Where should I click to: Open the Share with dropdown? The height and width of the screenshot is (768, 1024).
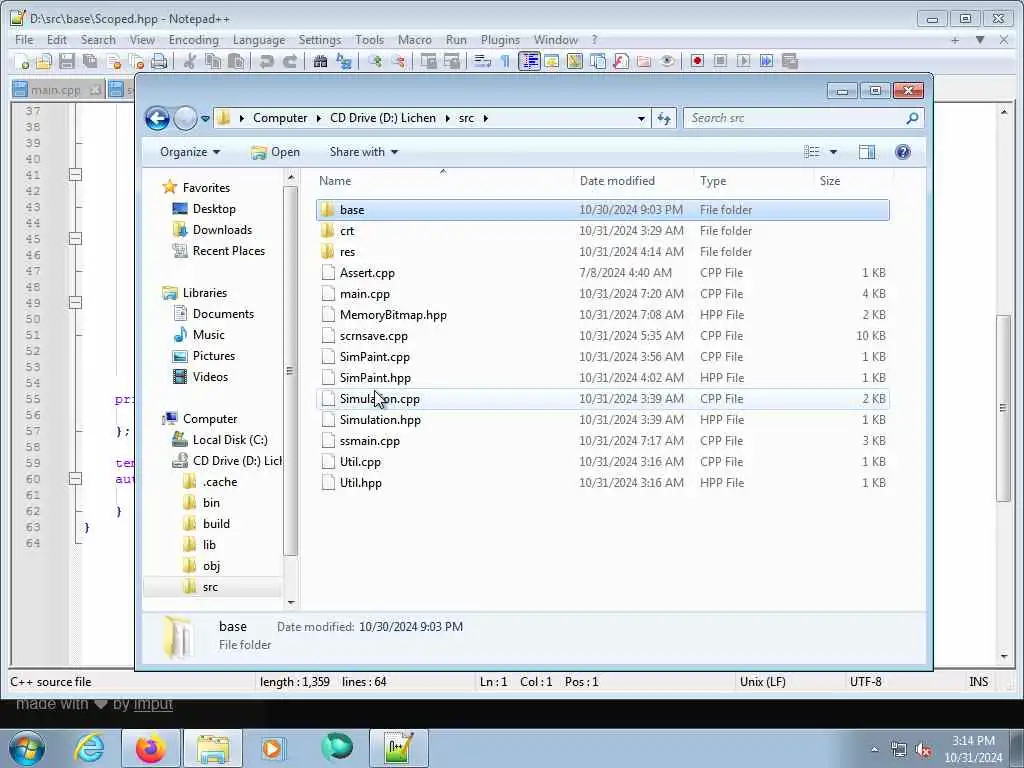pyautogui.click(x=363, y=152)
